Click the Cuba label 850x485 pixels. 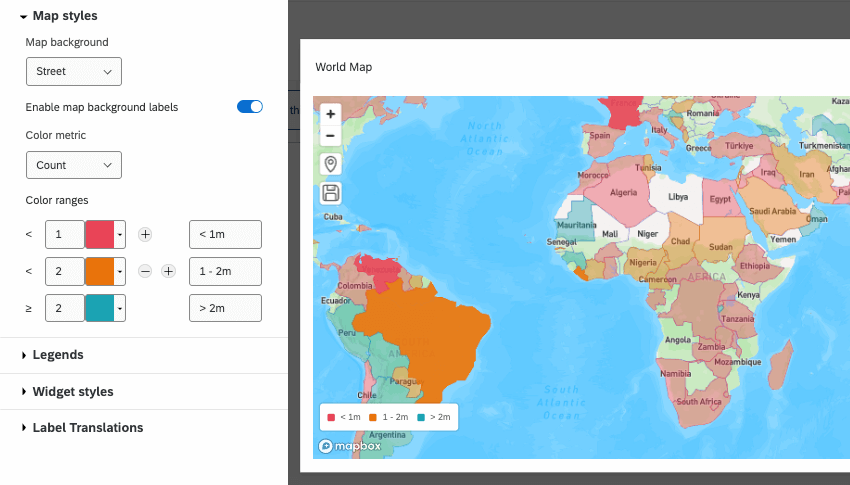[x=333, y=217]
